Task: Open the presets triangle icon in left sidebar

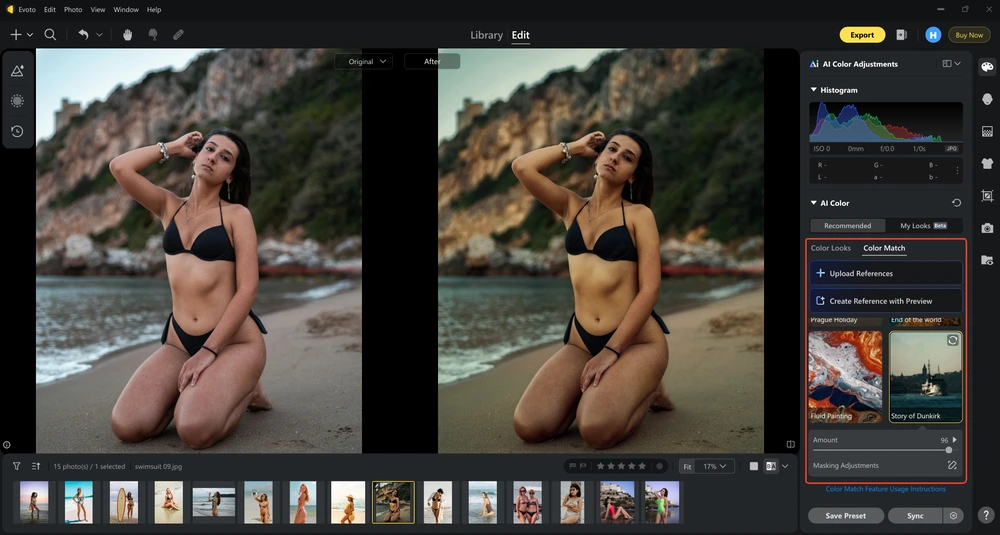Action: (x=17, y=71)
